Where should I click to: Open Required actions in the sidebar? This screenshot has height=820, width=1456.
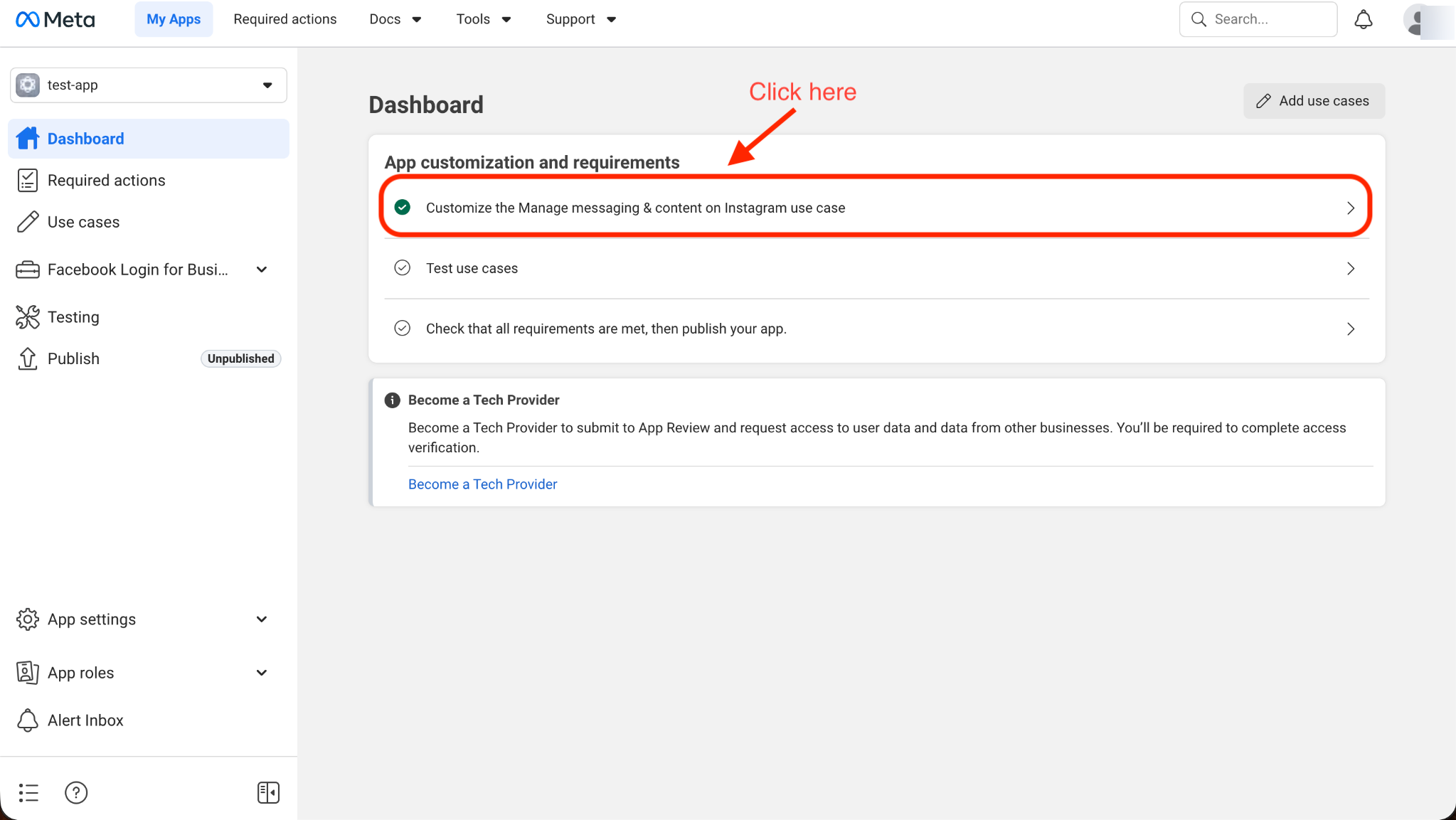[x=149, y=181]
